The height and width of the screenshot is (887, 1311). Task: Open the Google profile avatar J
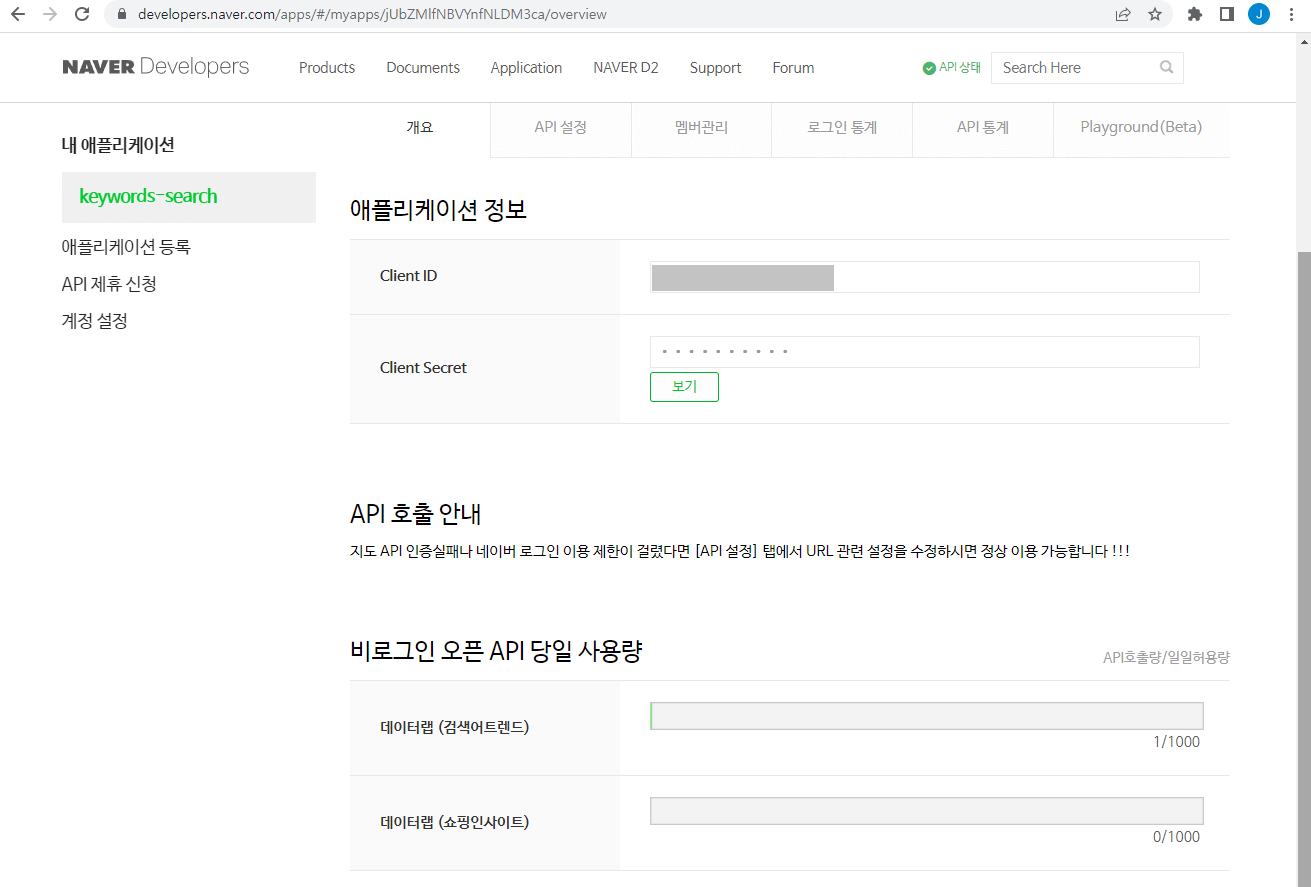pyautogui.click(x=1258, y=14)
